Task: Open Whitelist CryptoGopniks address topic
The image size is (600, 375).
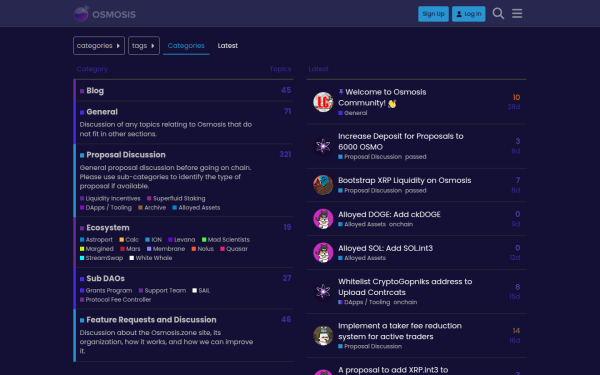Action: 405,287
